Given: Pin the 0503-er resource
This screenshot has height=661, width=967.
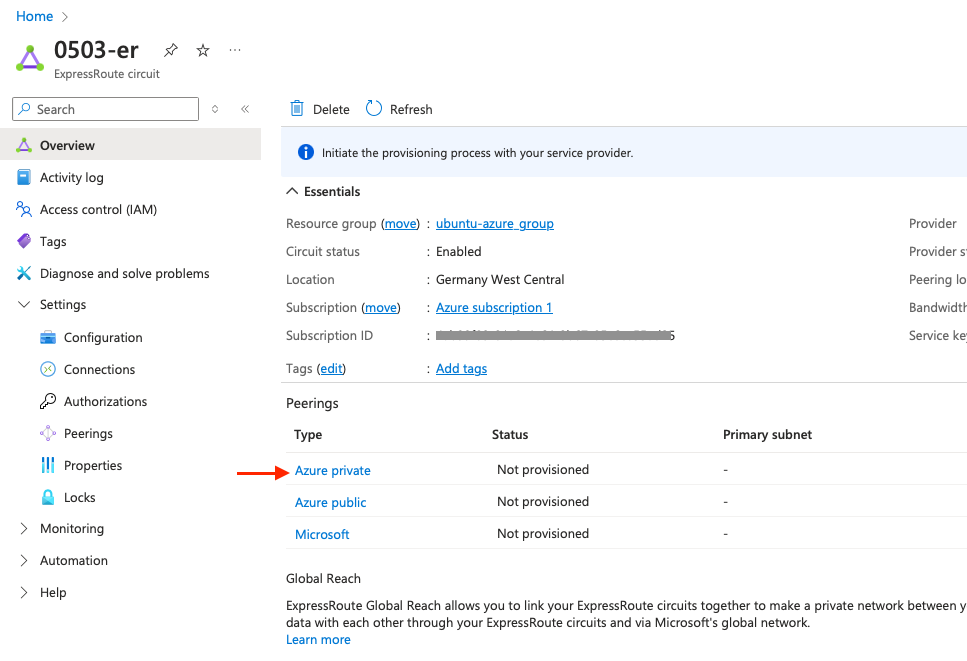Looking at the screenshot, I should click(x=171, y=50).
